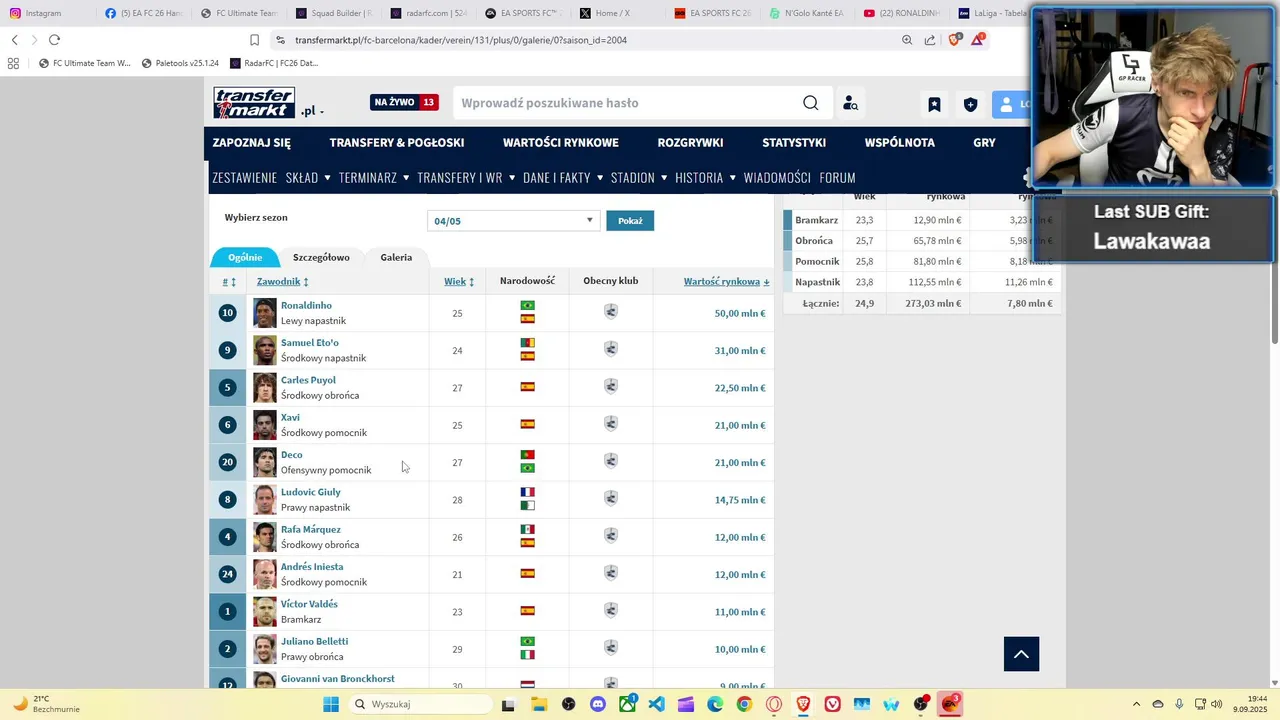Open the WARTOŚCI RYNKOWE menu
The width and height of the screenshot is (1280, 720).
point(561,143)
